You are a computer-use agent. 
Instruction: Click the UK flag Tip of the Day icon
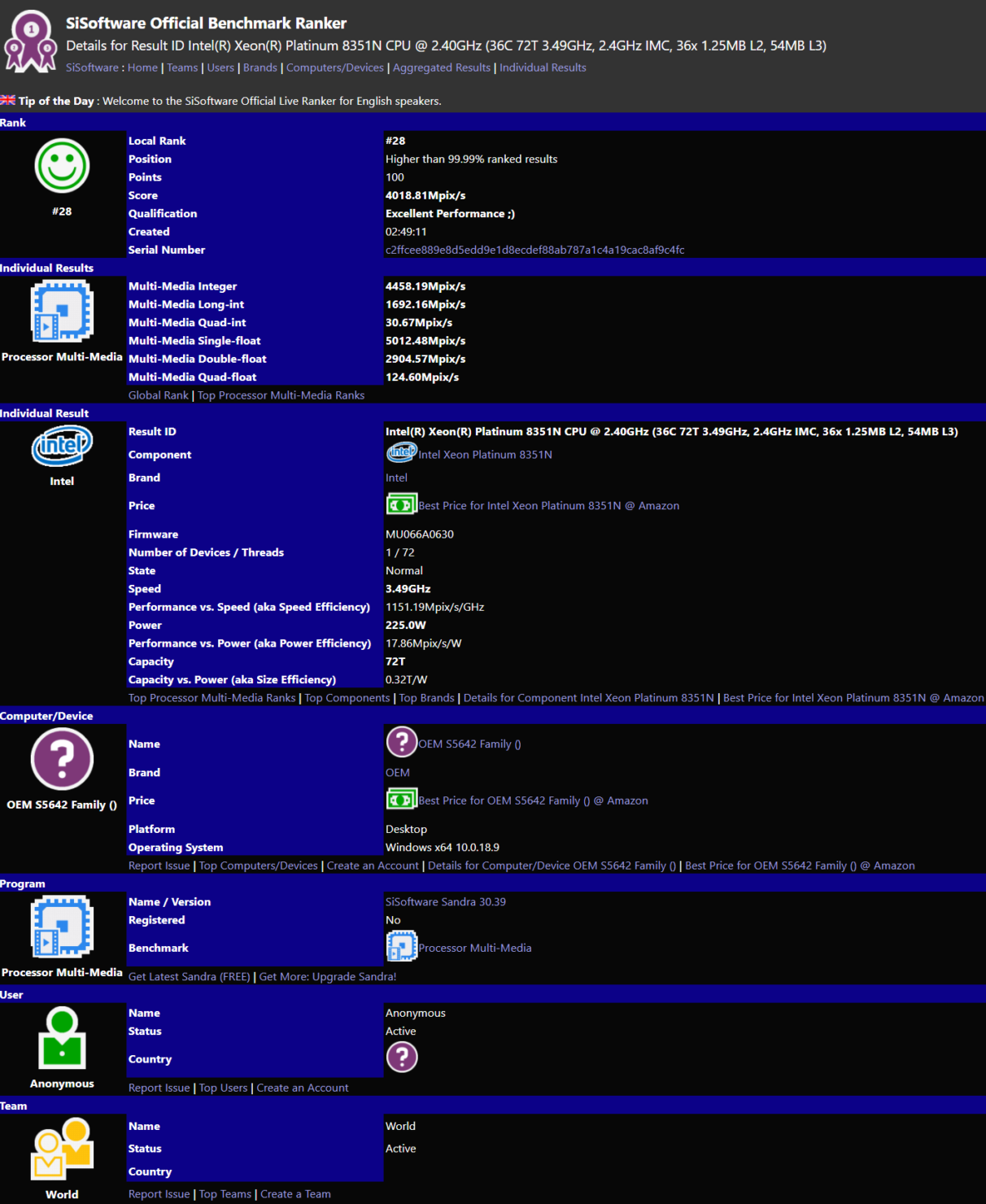coord(9,100)
